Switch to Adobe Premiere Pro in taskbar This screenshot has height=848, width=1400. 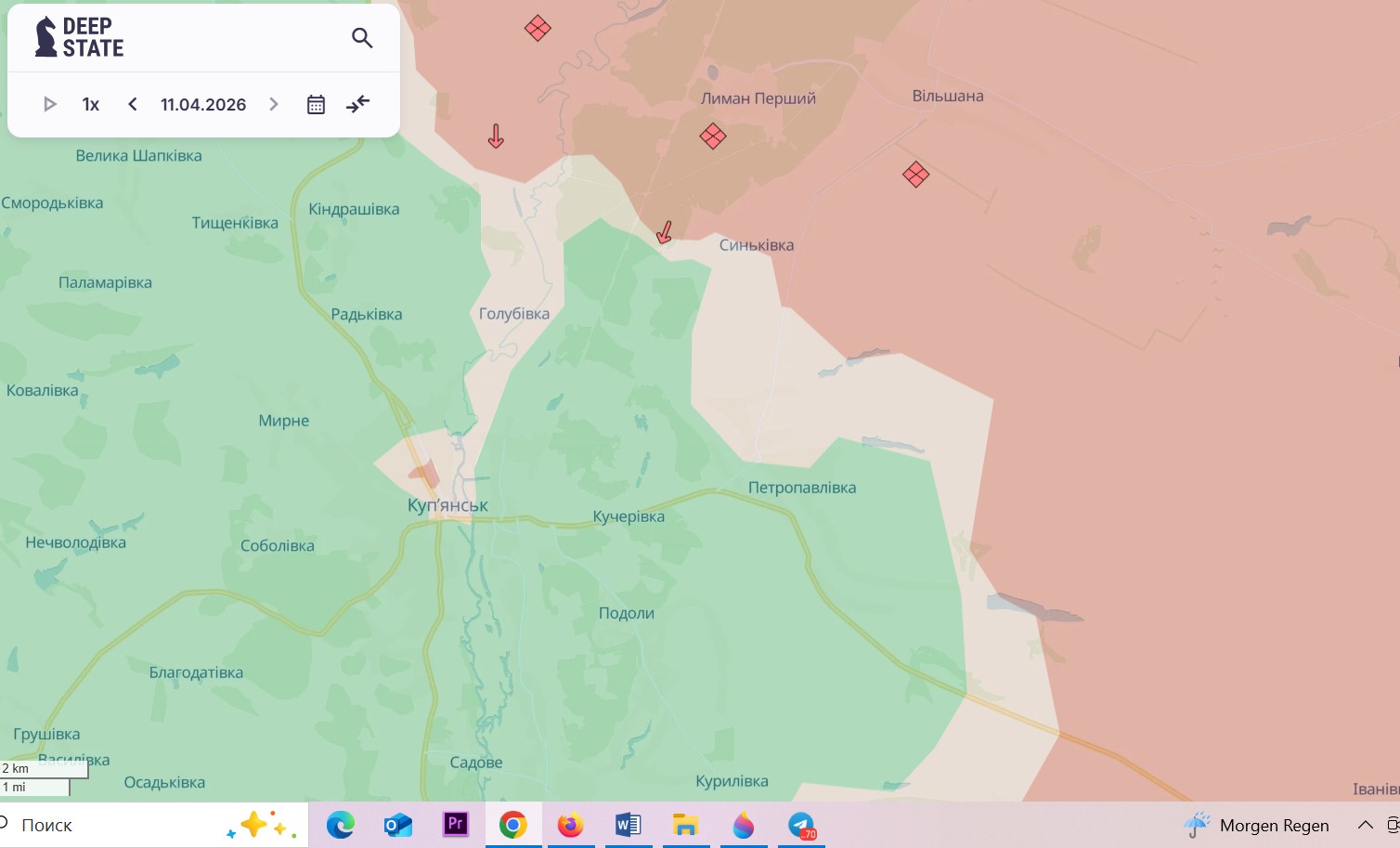[455, 825]
